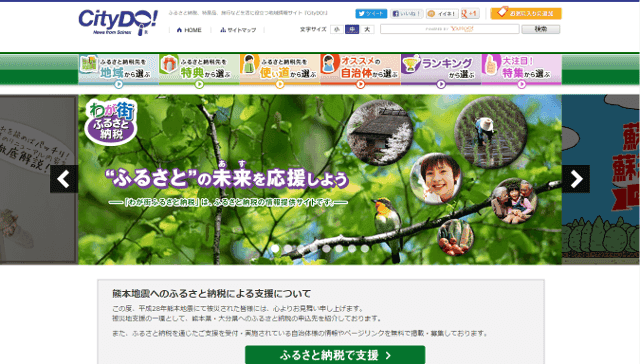Open the 使い道から選ぶ navigation tab
640x364 pixels.
pyautogui.click(x=280, y=70)
